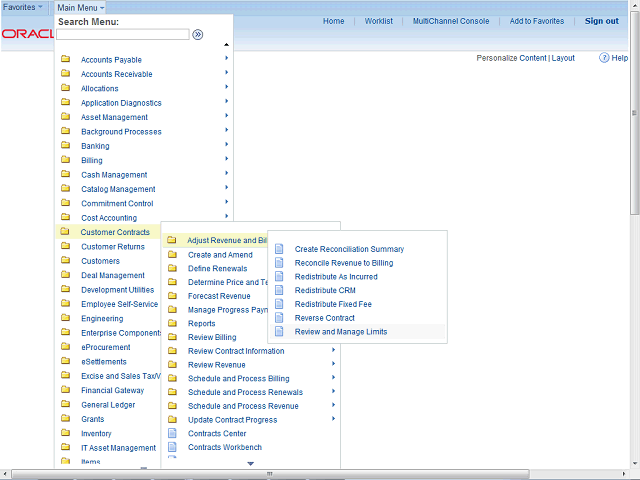Open Create and Amend submenu item

coord(220,255)
